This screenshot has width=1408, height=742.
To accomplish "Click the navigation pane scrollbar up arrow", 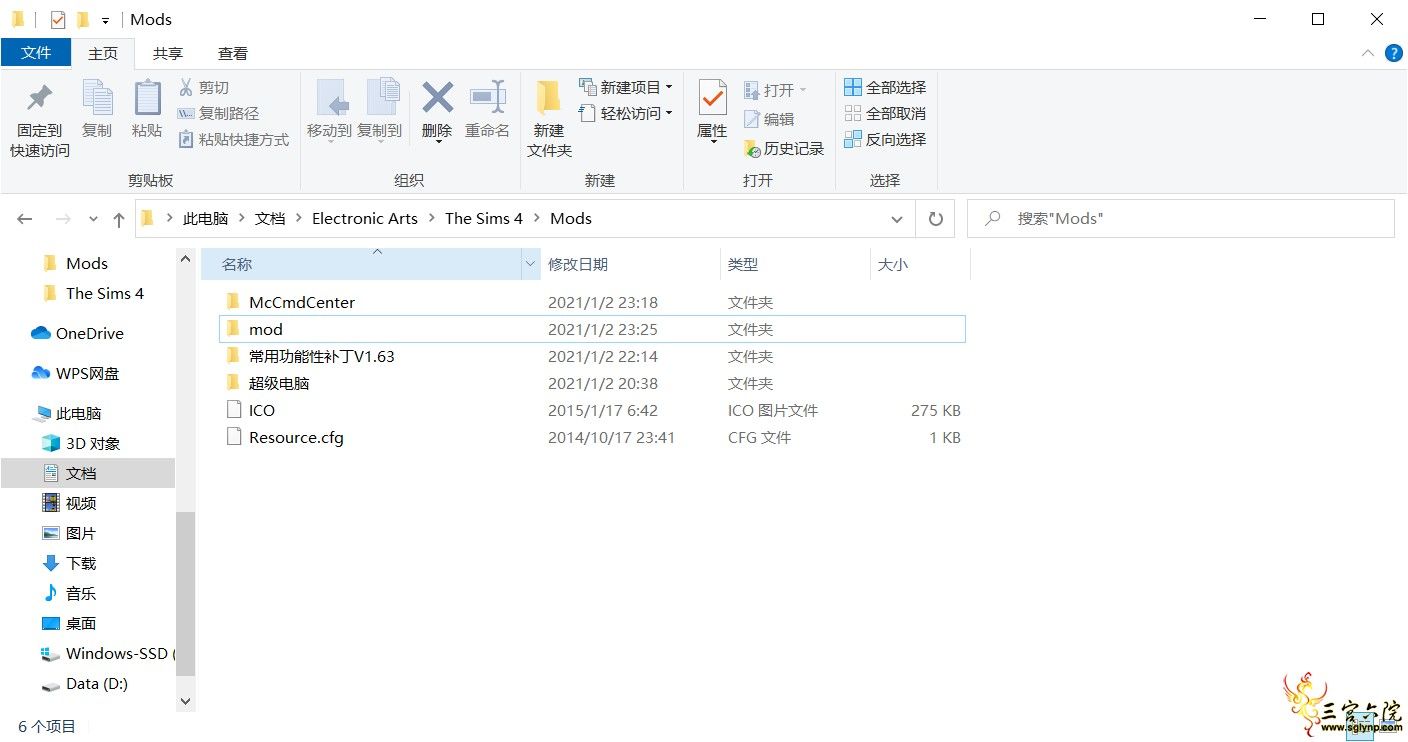I will pyautogui.click(x=185, y=258).
